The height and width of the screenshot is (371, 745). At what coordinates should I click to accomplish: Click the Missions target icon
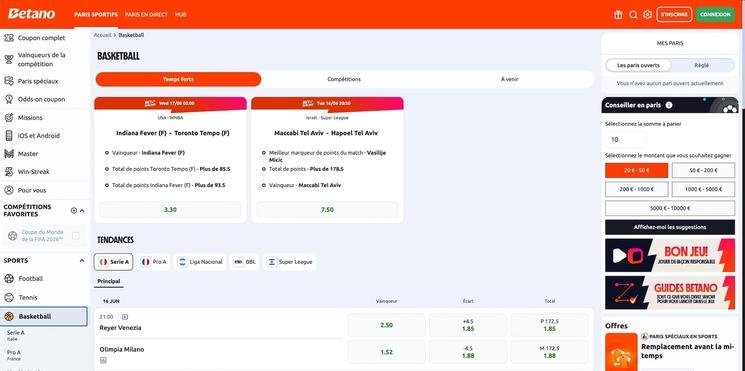(9, 117)
